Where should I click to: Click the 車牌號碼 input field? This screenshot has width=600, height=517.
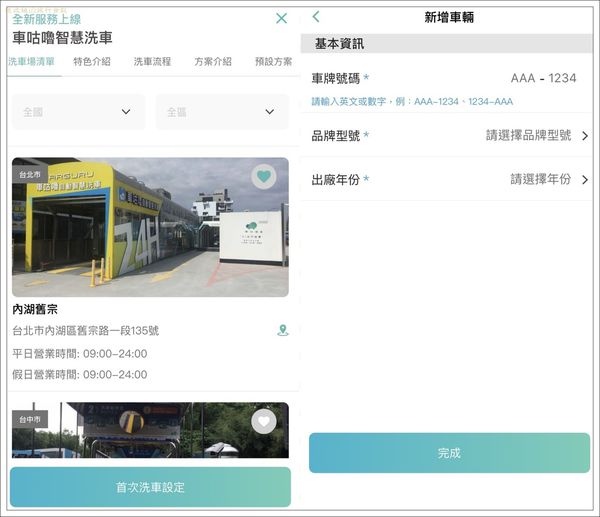click(x=543, y=78)
